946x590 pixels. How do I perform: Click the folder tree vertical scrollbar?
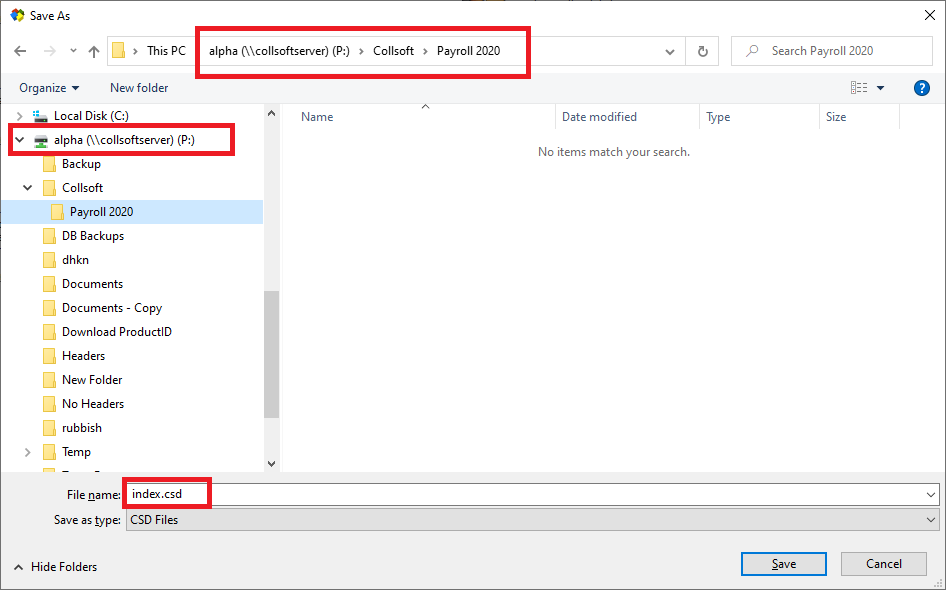(271, 355)
